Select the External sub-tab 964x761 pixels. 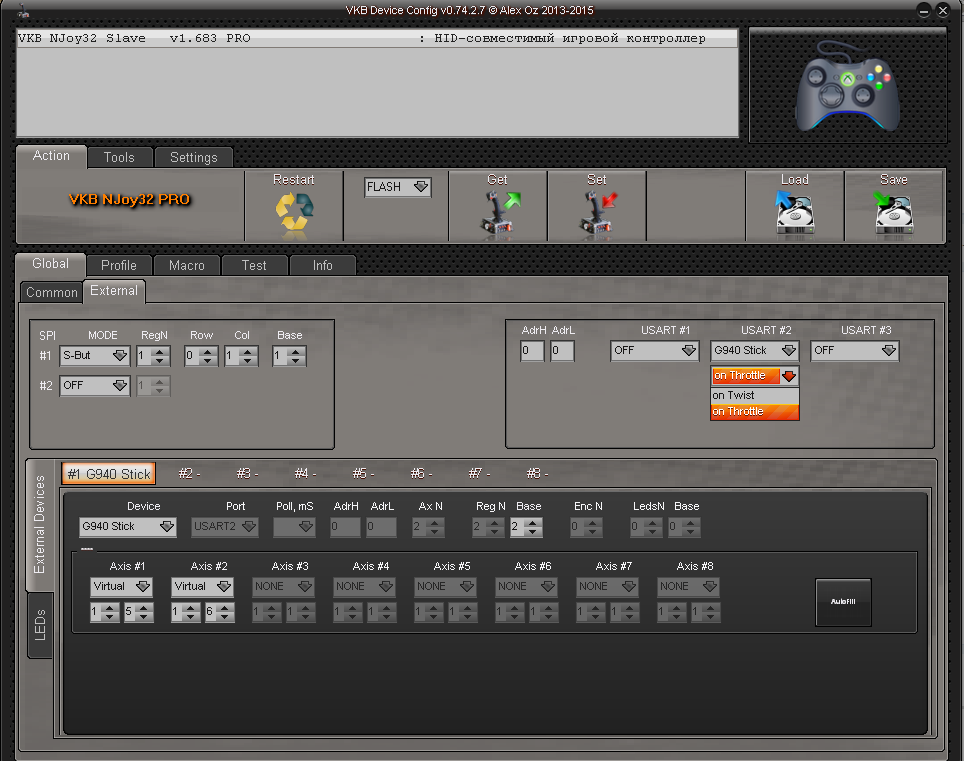coord(114,291)
